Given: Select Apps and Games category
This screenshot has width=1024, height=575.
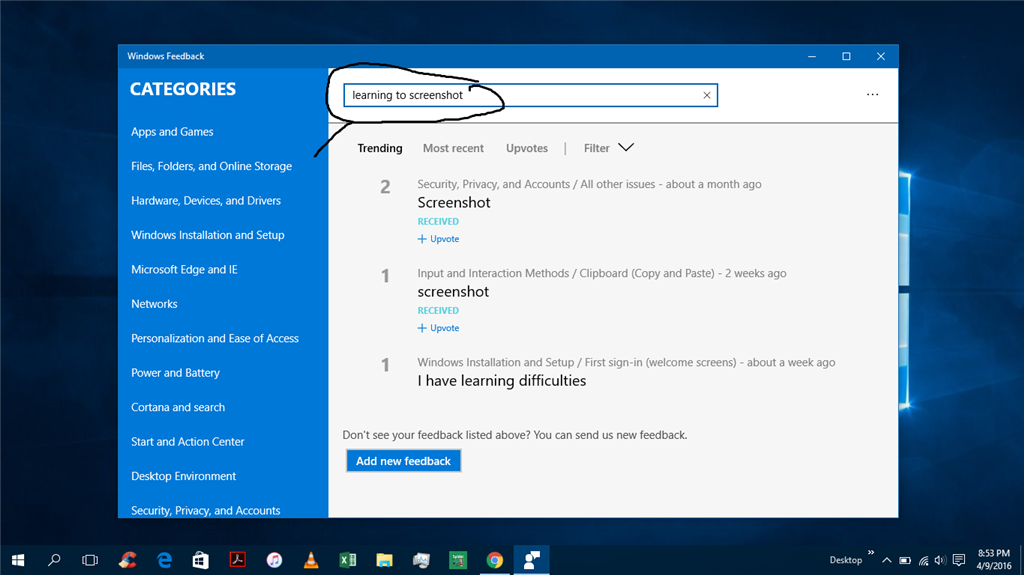Looking at the screenshot, I should click(172, 132).
